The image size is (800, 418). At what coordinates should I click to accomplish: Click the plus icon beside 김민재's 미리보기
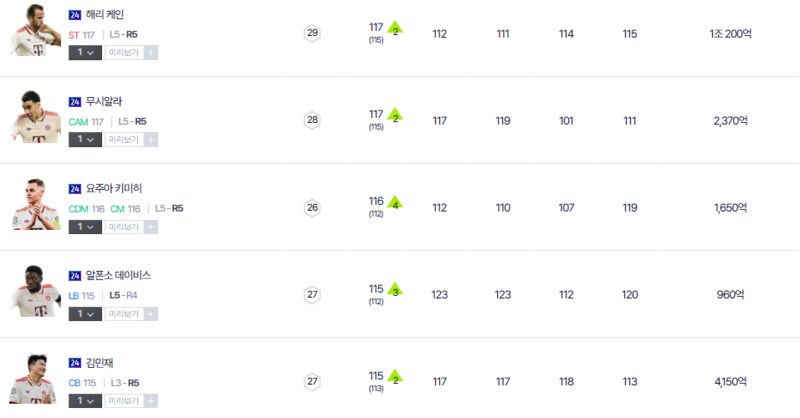pyautogui.click(x=151, y=401)
